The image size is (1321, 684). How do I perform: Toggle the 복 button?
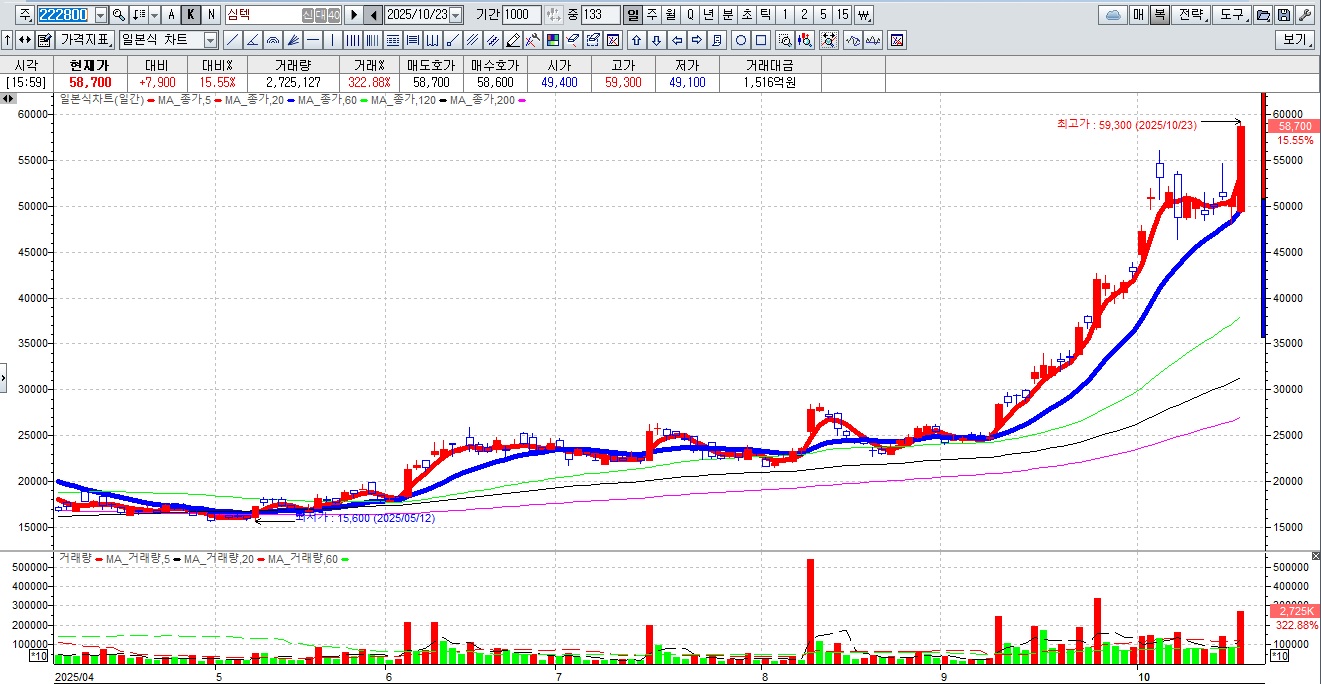(x=1159, y=15)
